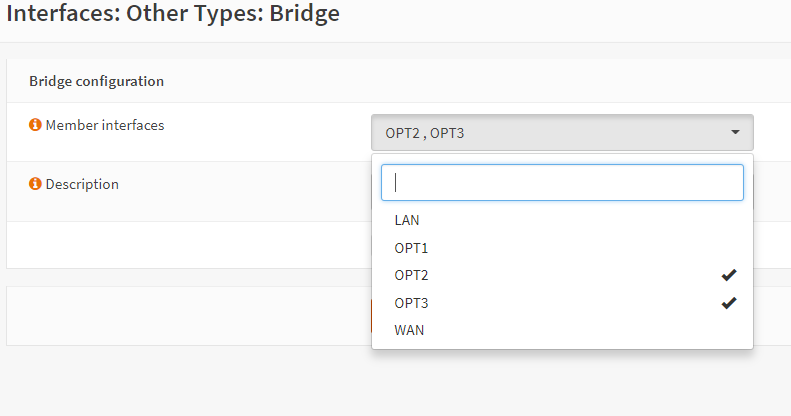Click the orange button edge behind the dropdown

point(371,315)
